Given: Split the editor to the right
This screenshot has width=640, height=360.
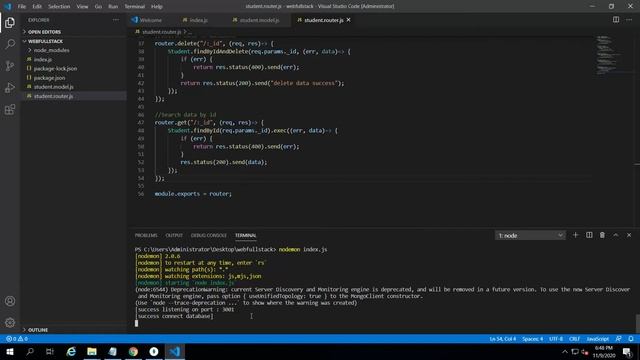Looking at the screenshot, I should click(616, 20).
